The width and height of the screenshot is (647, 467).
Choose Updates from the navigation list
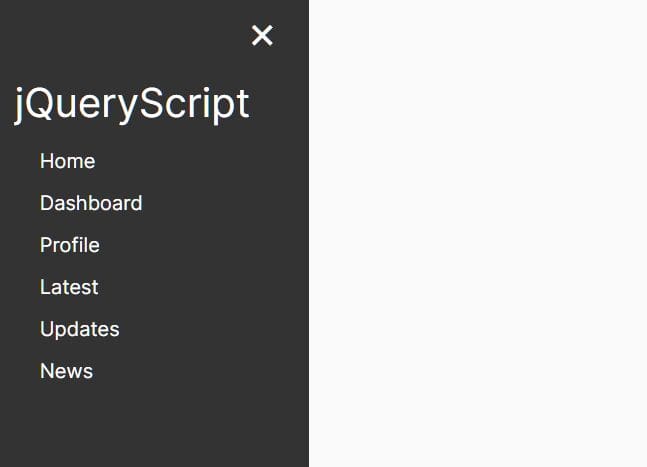(80, 329)
